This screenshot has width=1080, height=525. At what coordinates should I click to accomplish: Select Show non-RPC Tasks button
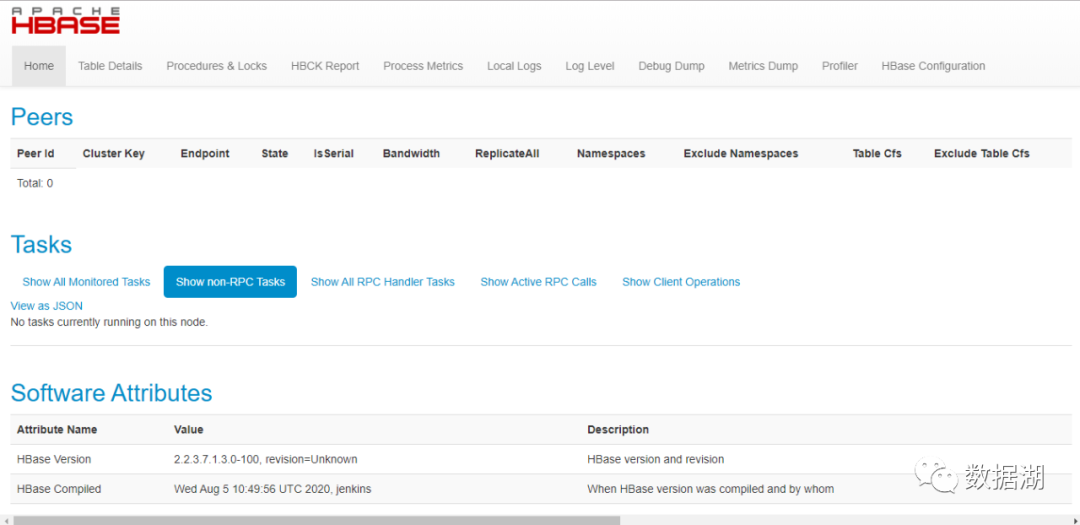pos(230,282)
